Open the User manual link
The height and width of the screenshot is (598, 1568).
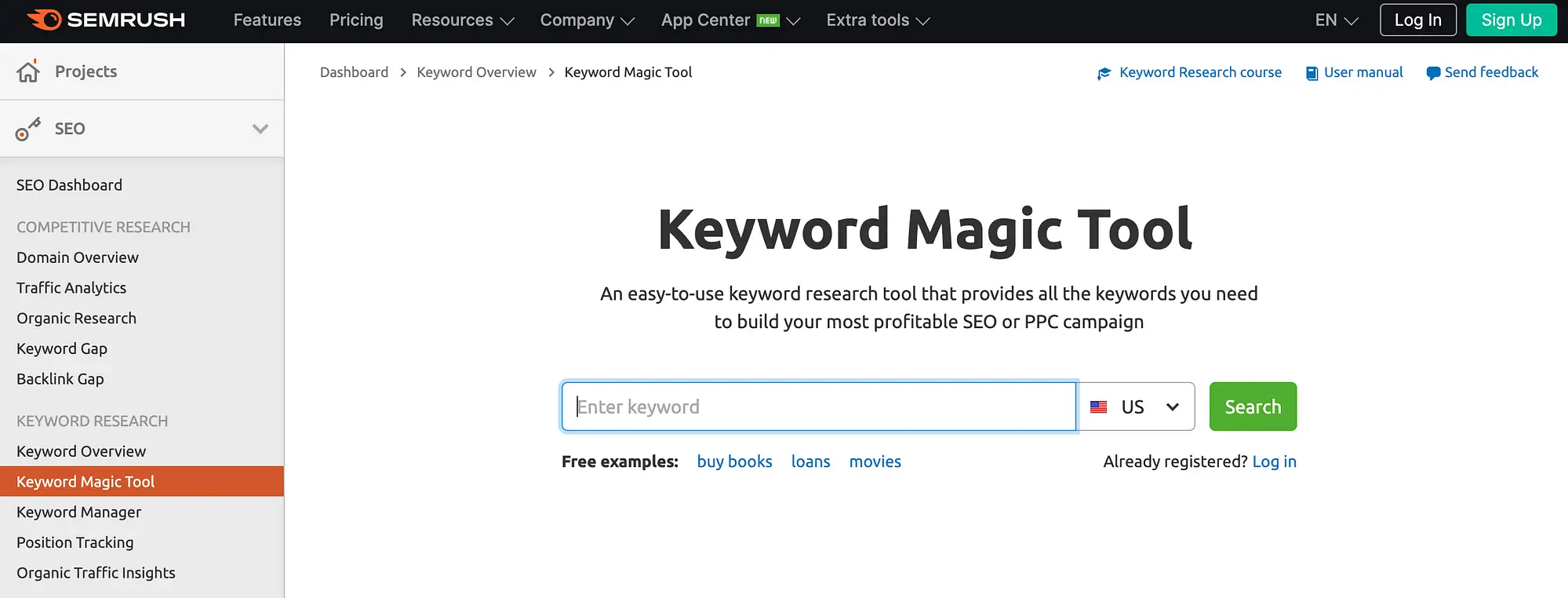1363,72
